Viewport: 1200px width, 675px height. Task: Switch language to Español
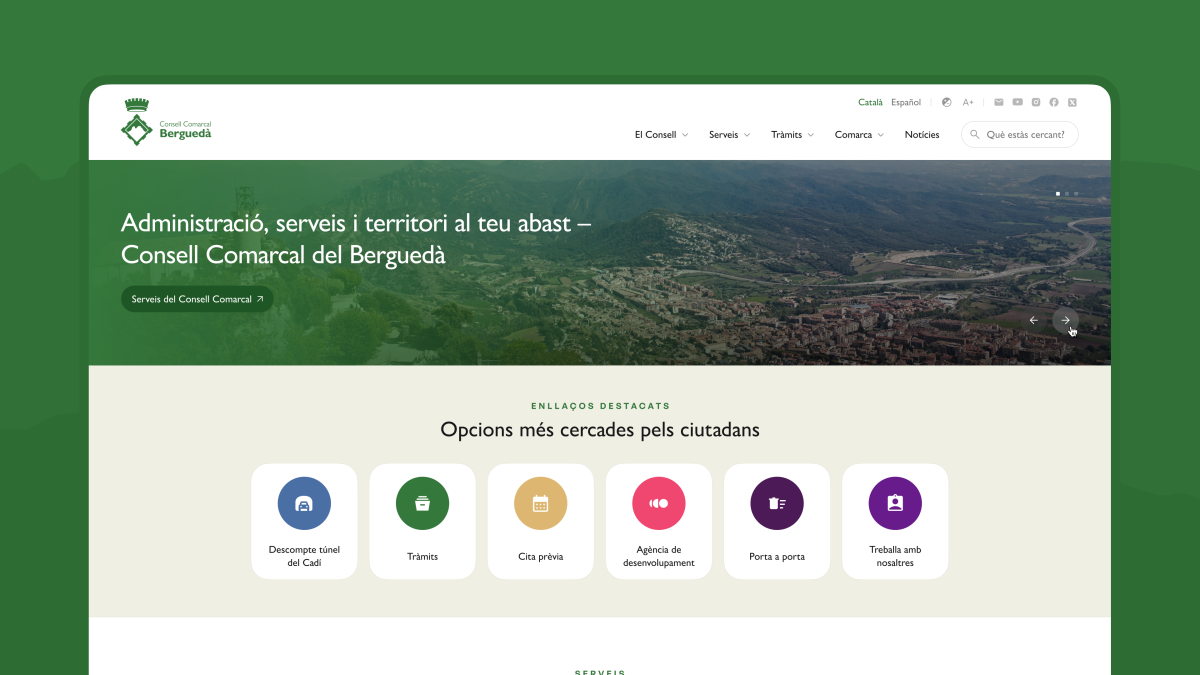point(906,102)
